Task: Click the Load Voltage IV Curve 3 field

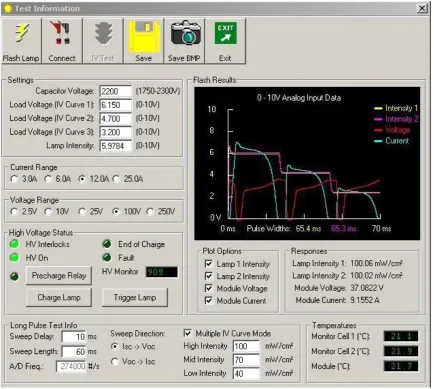Action: 115,132
